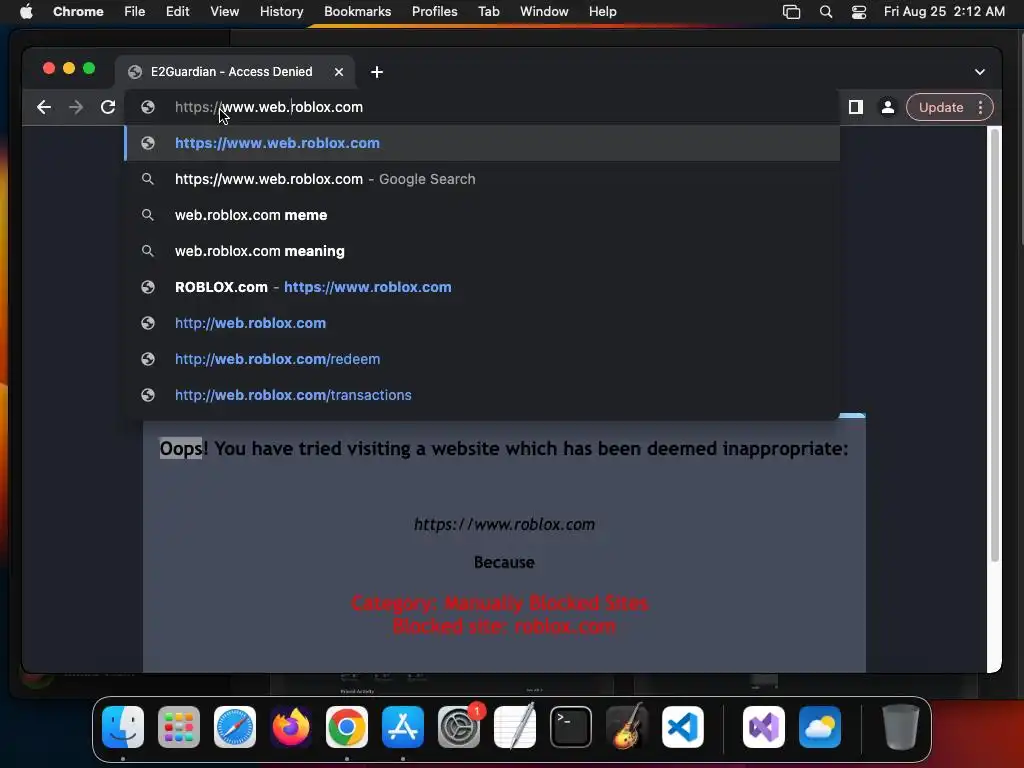Select ROBLOX.com https://www.roblox.com suggestion
Viewport: 1024px width, 768px height.
click(482, 287)
